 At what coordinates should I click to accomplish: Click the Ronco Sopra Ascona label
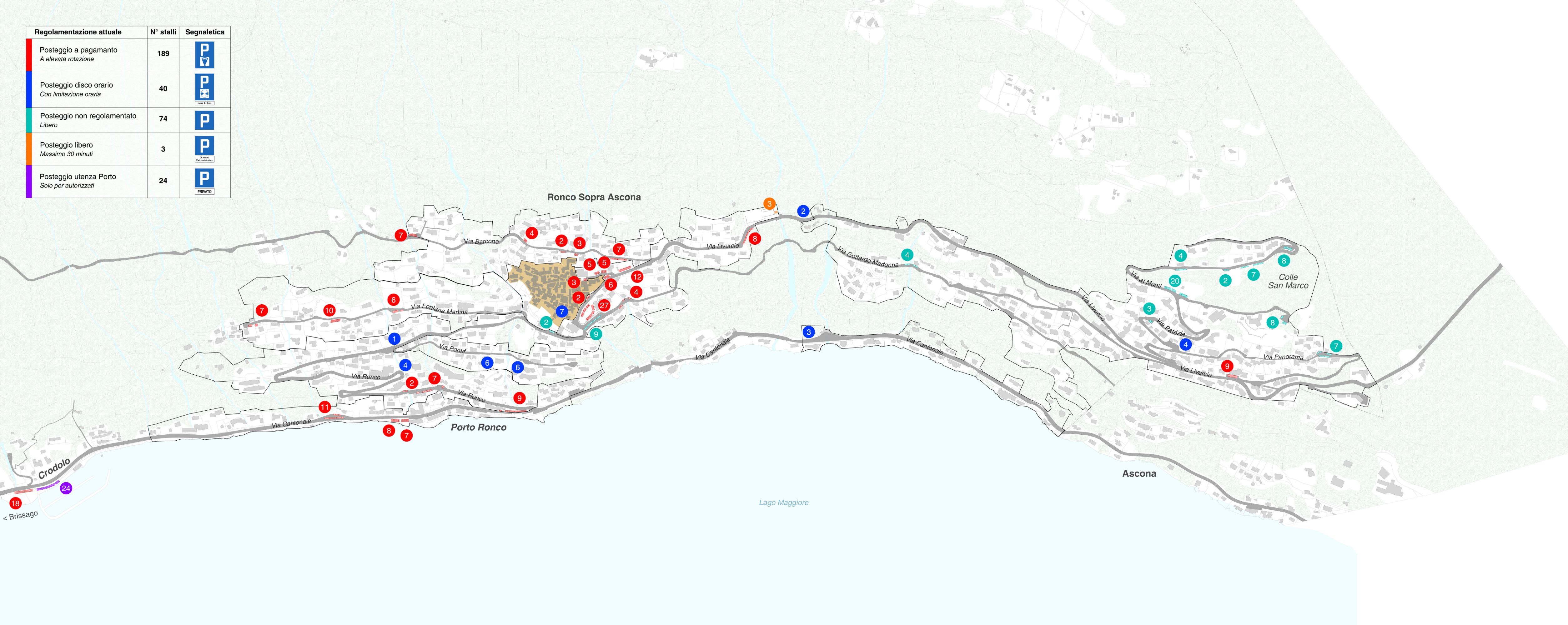(x=594, y=197)
